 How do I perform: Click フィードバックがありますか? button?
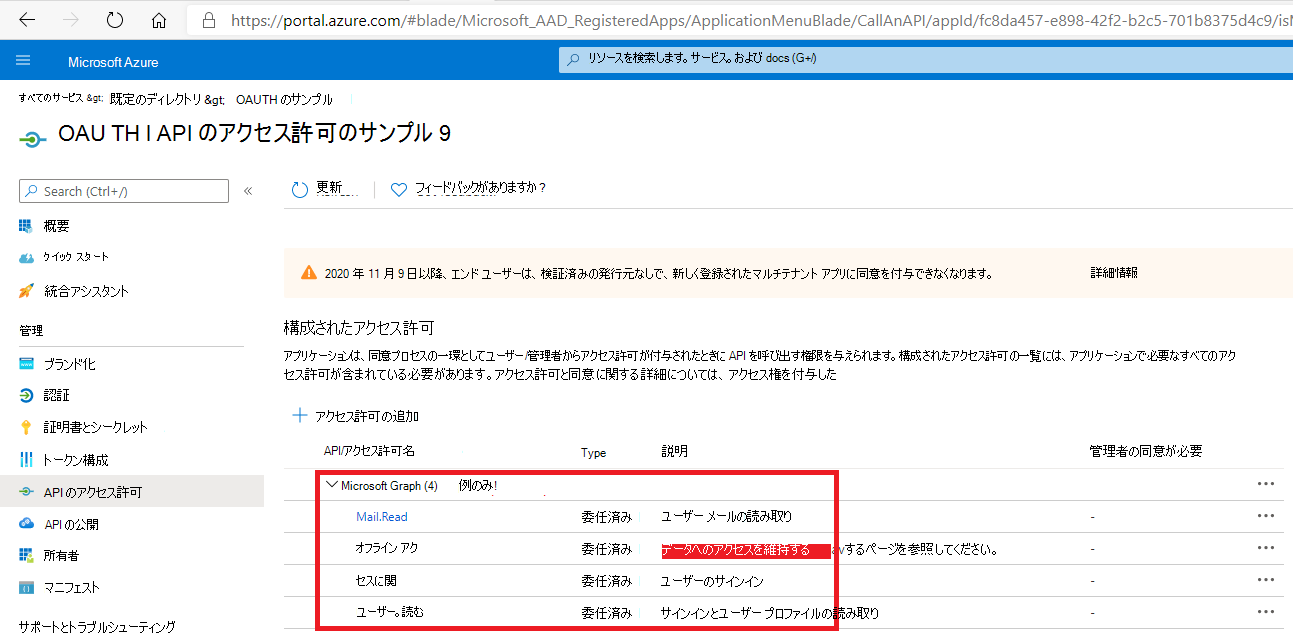(x=468, y=189)
